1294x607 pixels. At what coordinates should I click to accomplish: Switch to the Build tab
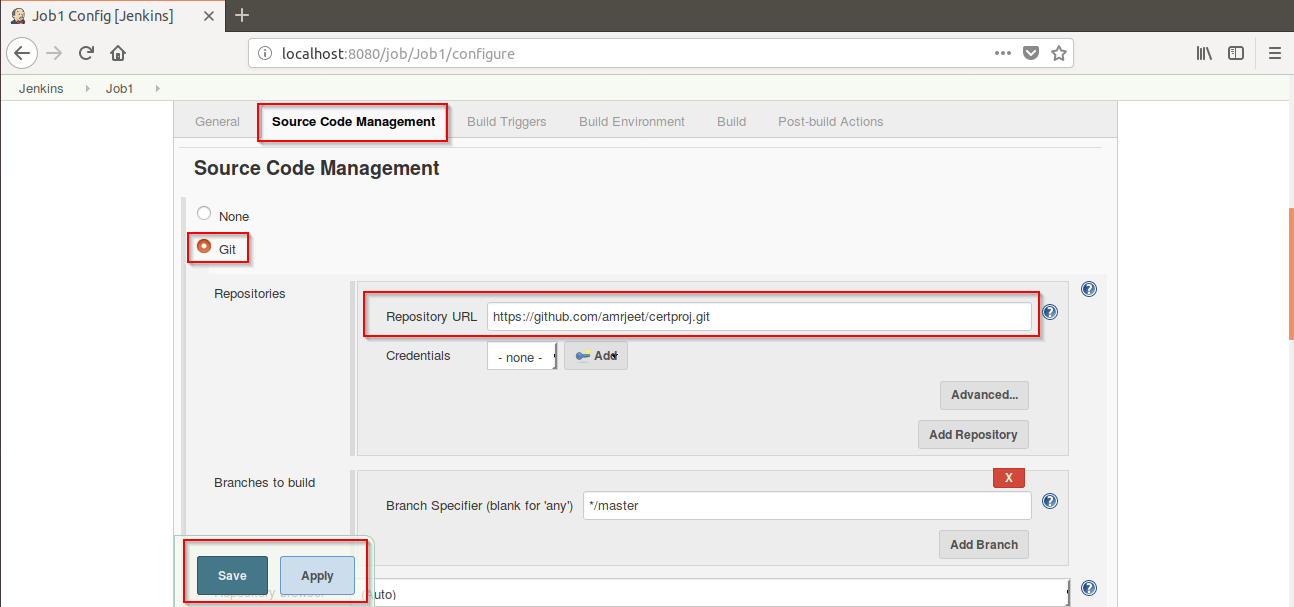[x=731, y=122]
